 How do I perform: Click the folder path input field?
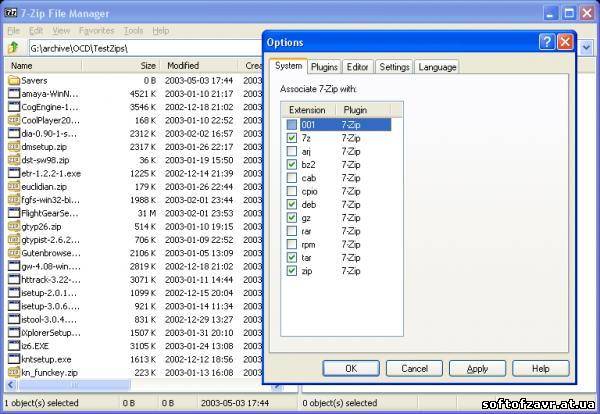[145, 48]
